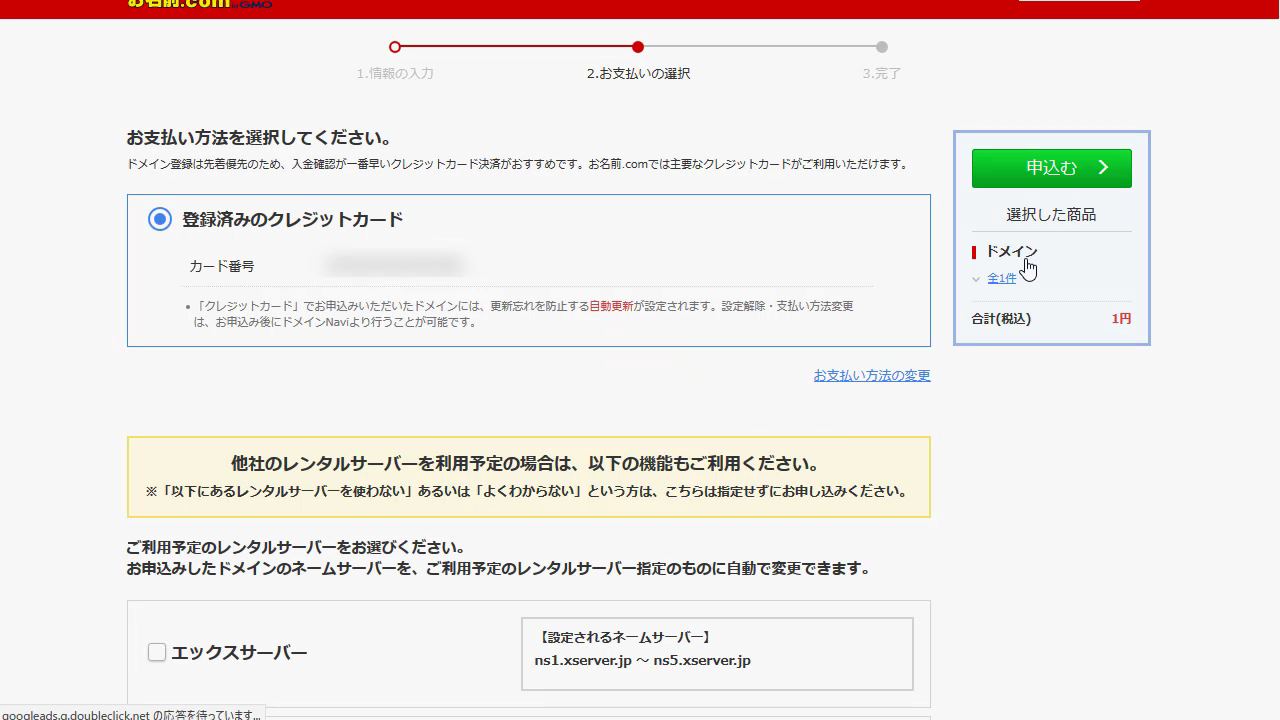This screenshot has width=1280, height=720.
Task: Click the step 1 circle marker
Action: 395,47
